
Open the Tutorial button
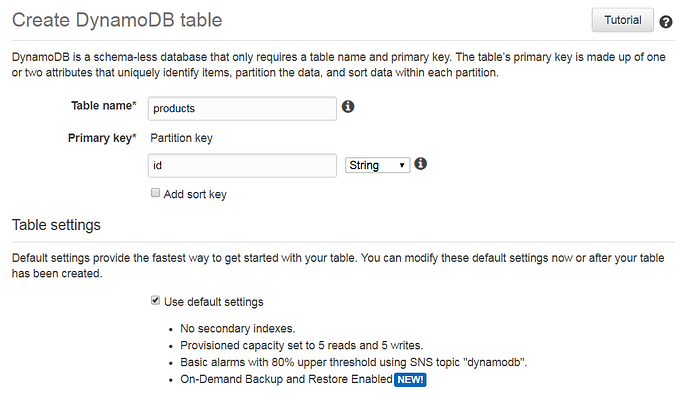point(622,20)
